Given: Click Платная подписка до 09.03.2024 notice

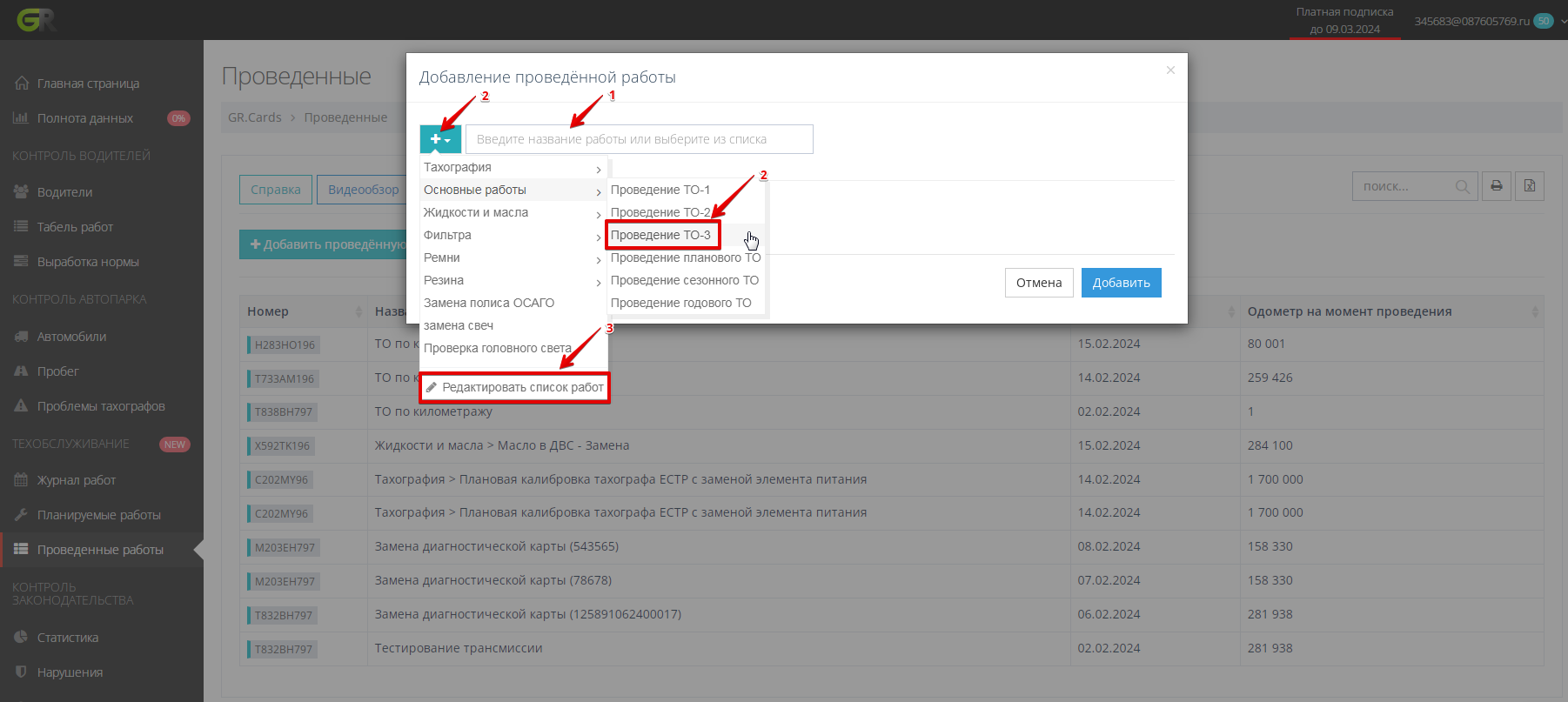Looking at the screenshot, I should [x=1344, y=21].
